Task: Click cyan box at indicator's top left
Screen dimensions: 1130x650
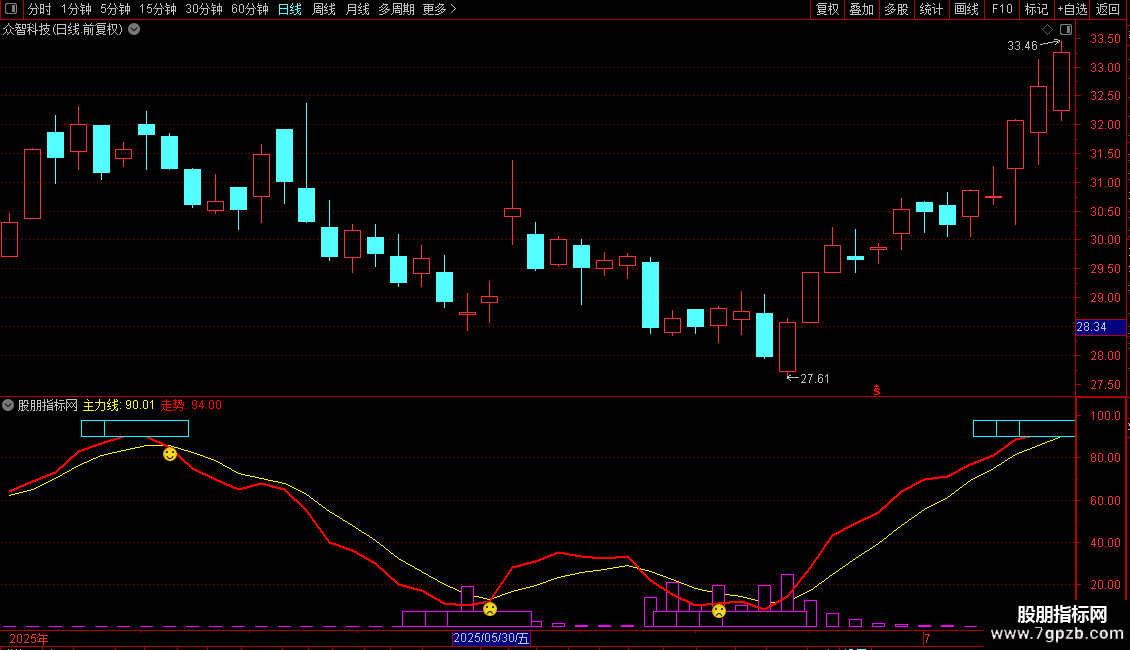Action: [x=135, y=428]
